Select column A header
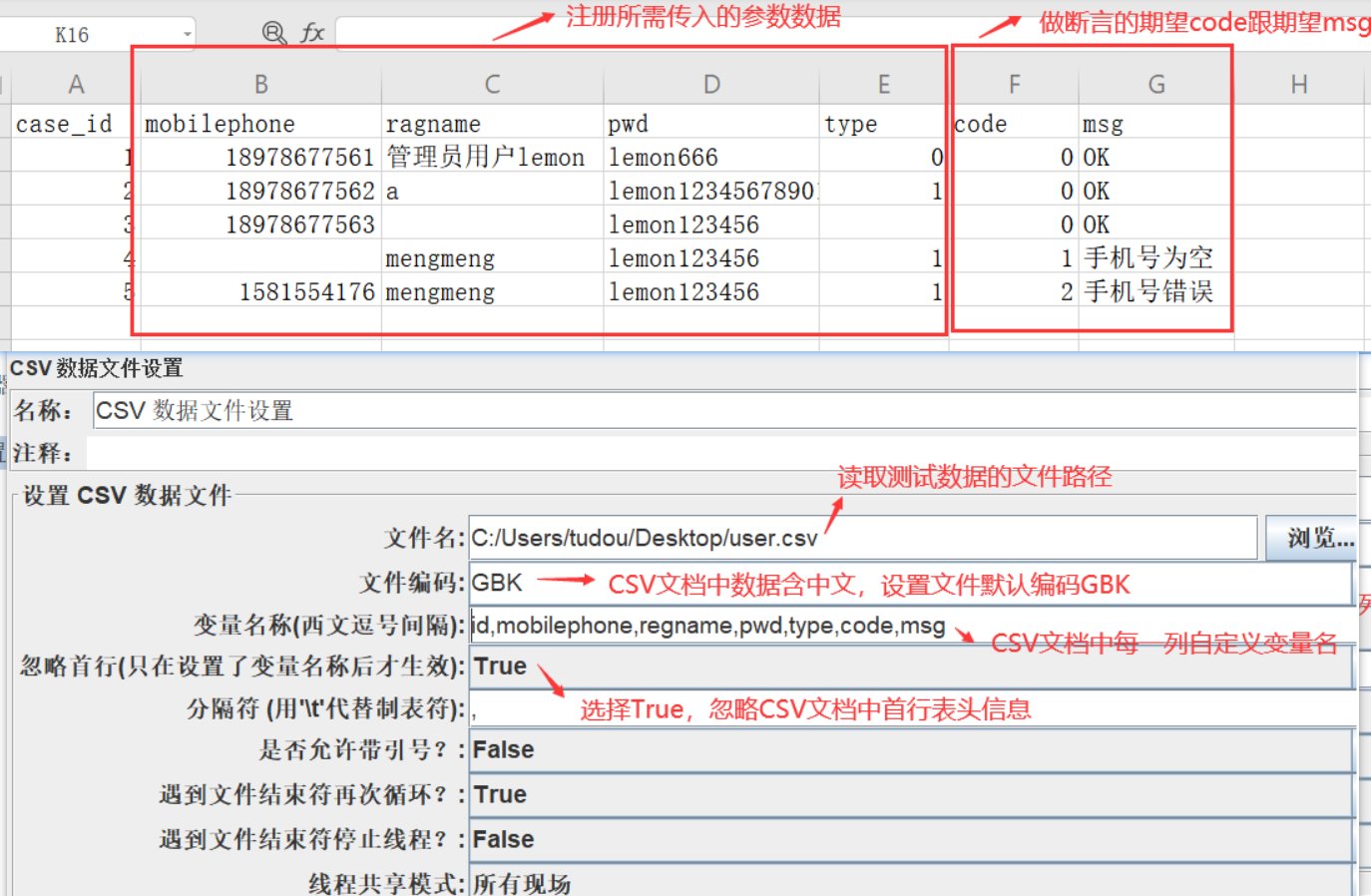This screenshot has height=896, width=1371. point(75,85)
